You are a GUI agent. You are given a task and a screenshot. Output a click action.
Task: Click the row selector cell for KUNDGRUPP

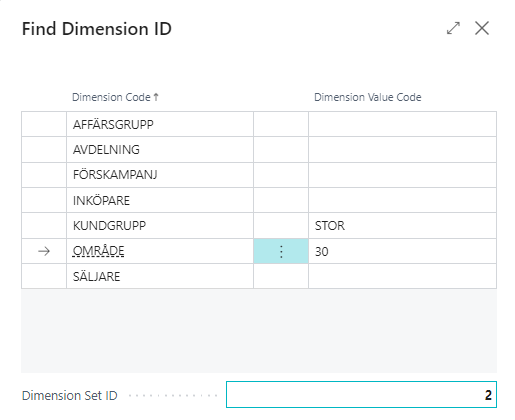click(x=44, y=226)
